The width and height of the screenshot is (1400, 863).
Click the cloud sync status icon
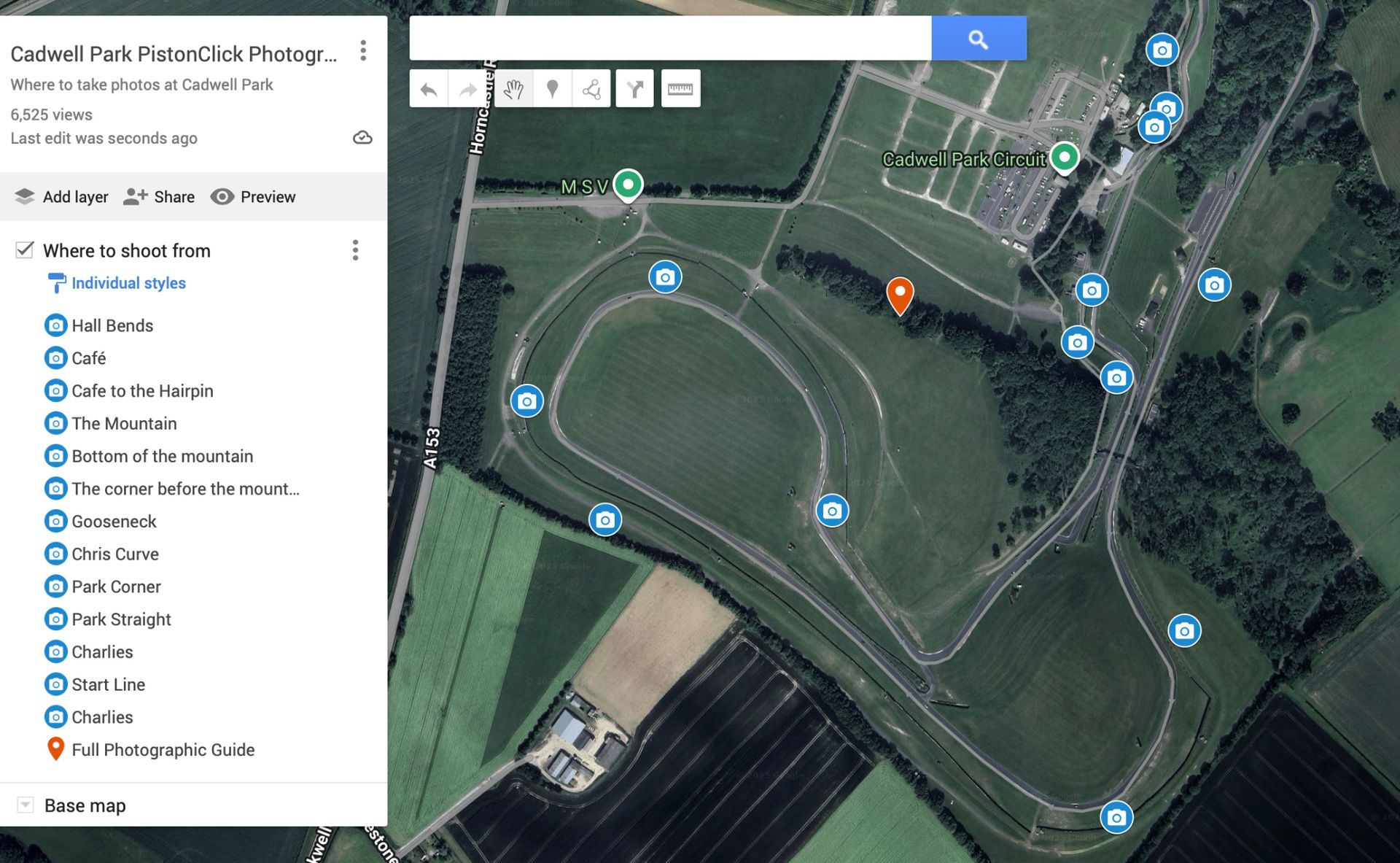click(x=363, y=137)
